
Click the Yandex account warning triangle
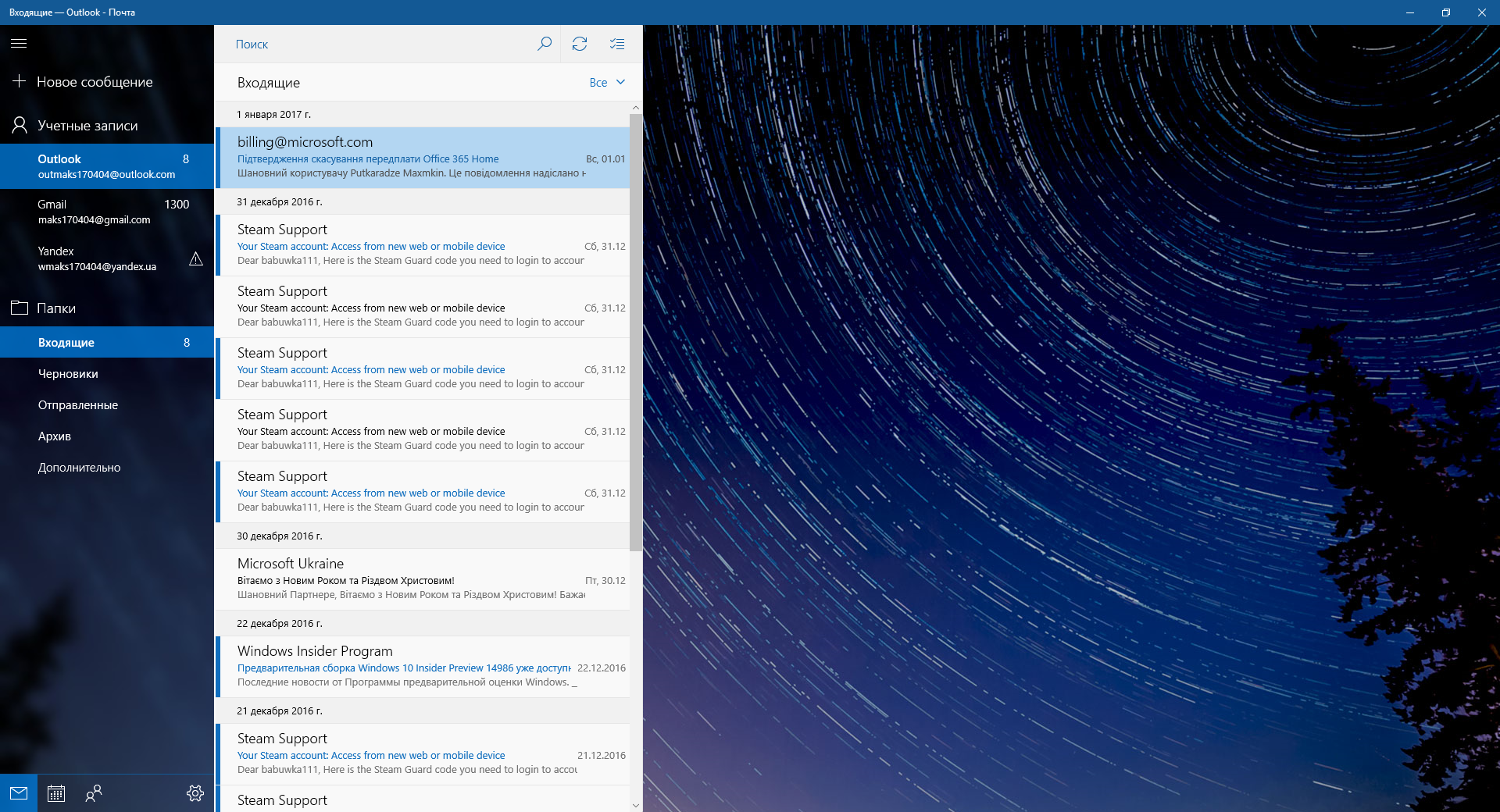196,258
